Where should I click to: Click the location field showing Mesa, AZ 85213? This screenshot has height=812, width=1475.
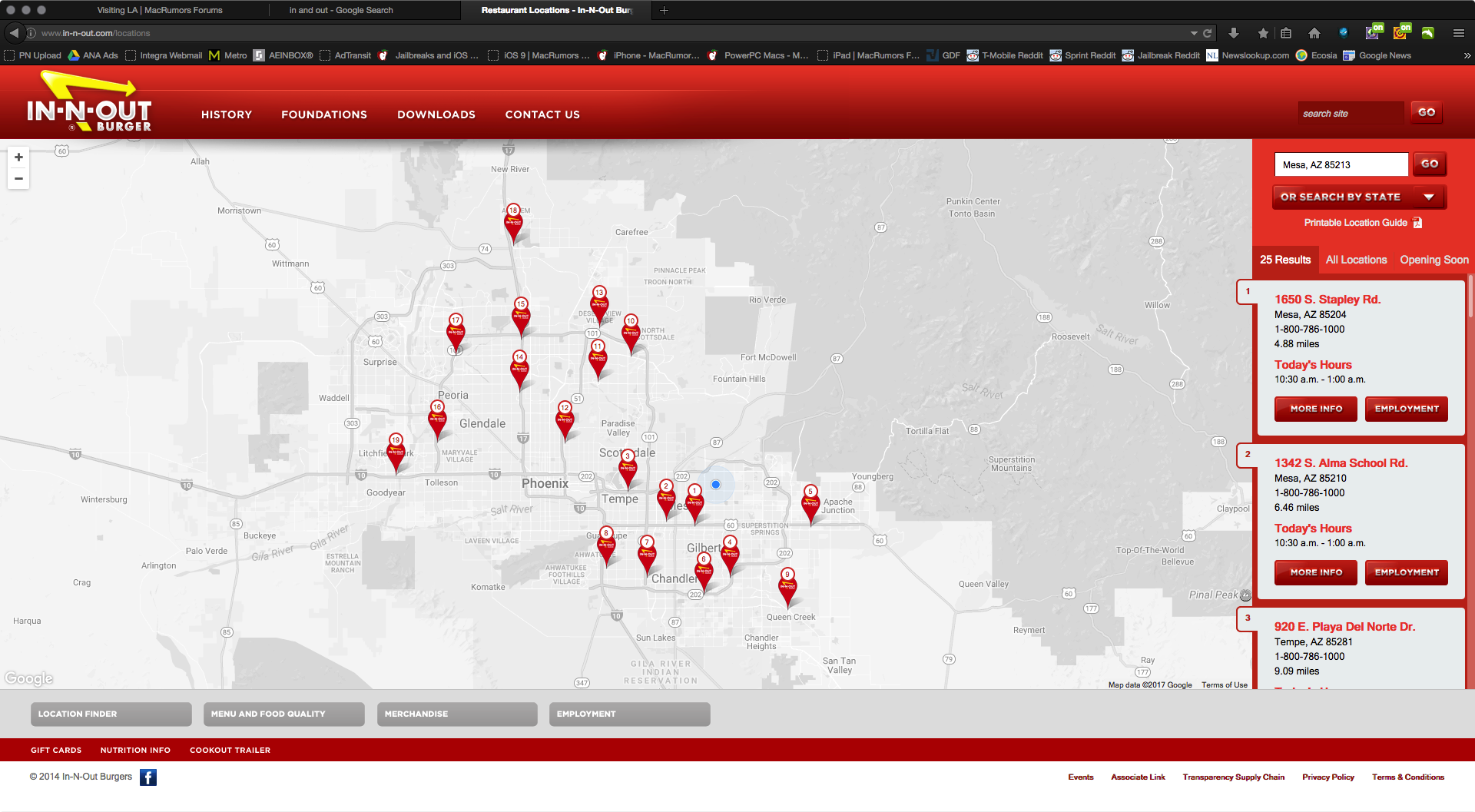tap(1341, 164)
